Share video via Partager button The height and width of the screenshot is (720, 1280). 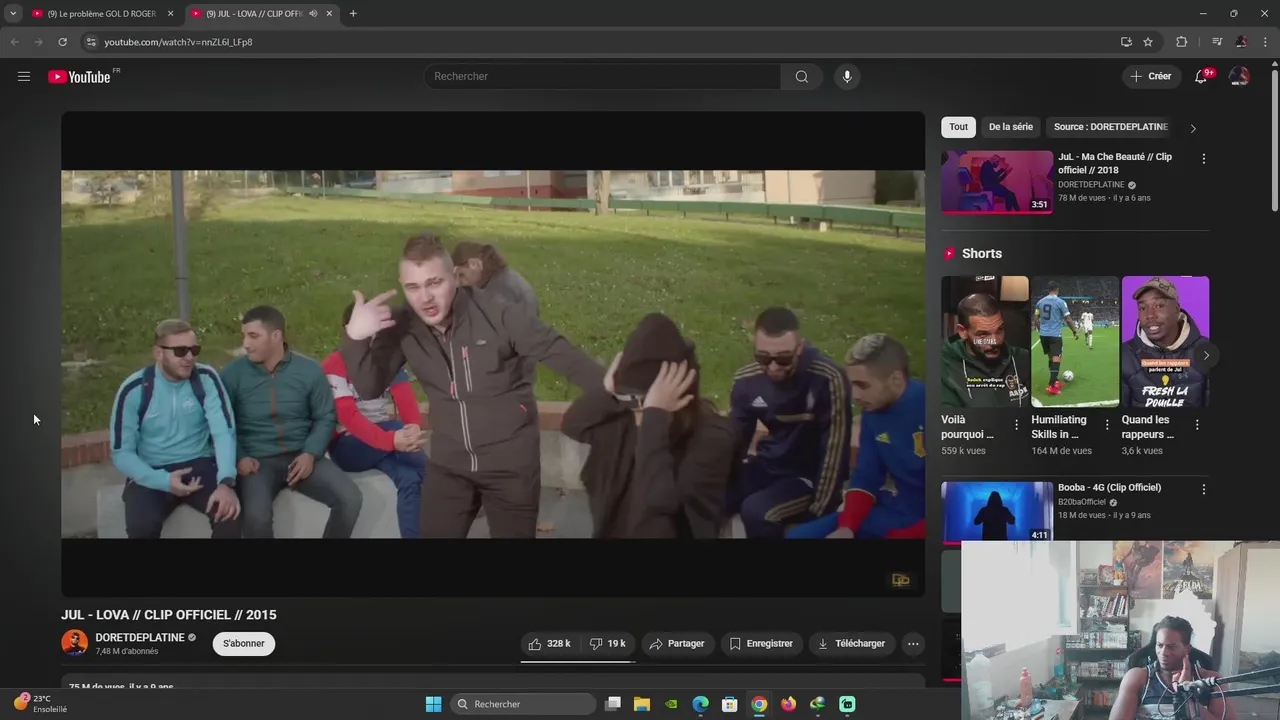677,644
